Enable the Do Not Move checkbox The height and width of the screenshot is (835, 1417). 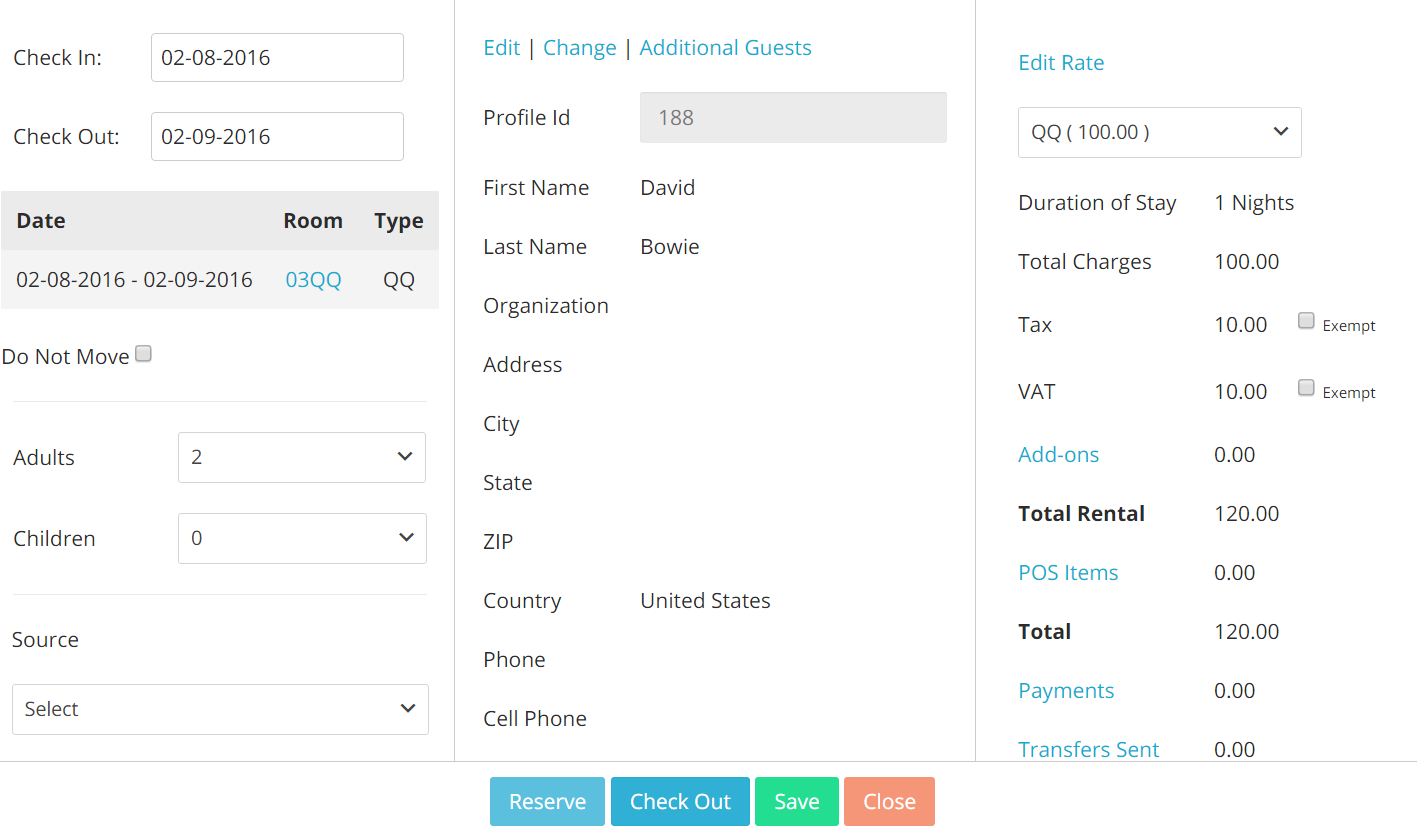(x=144, y=354)
